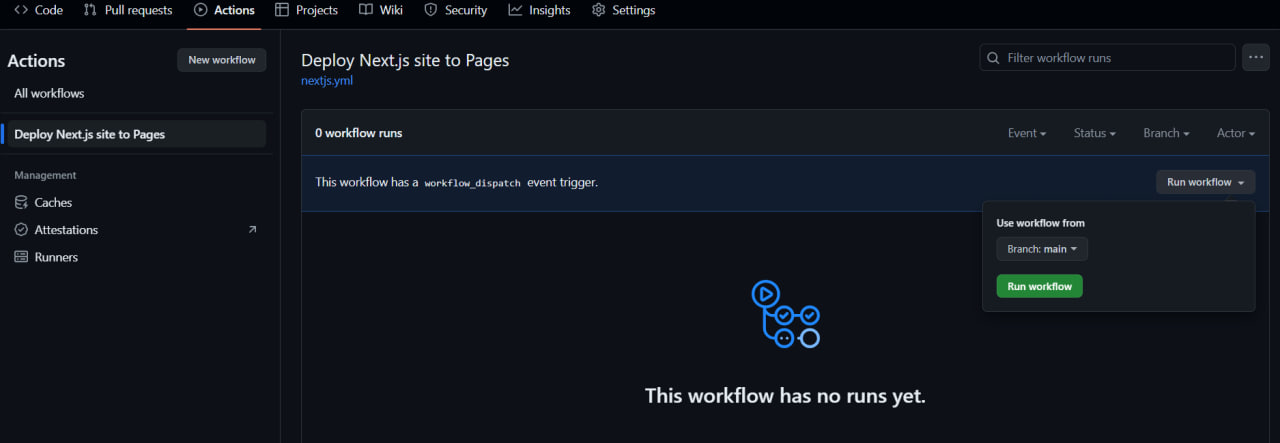Open the three-dots workflow options menu
This screenshot has height=443, width=1280.
(x=1256, y=58)
